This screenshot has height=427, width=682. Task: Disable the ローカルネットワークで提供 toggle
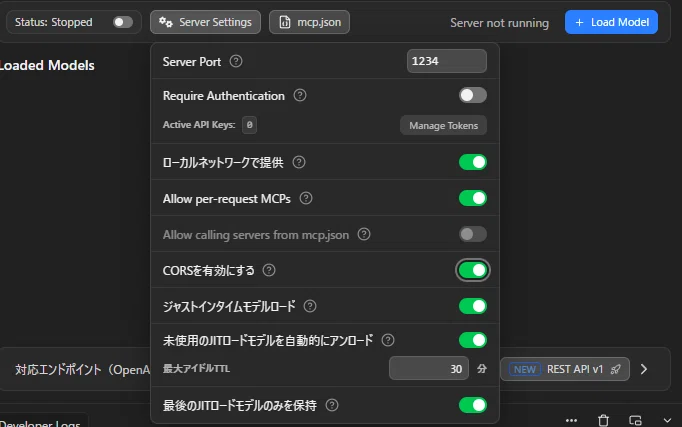click(x=473, y=162)
